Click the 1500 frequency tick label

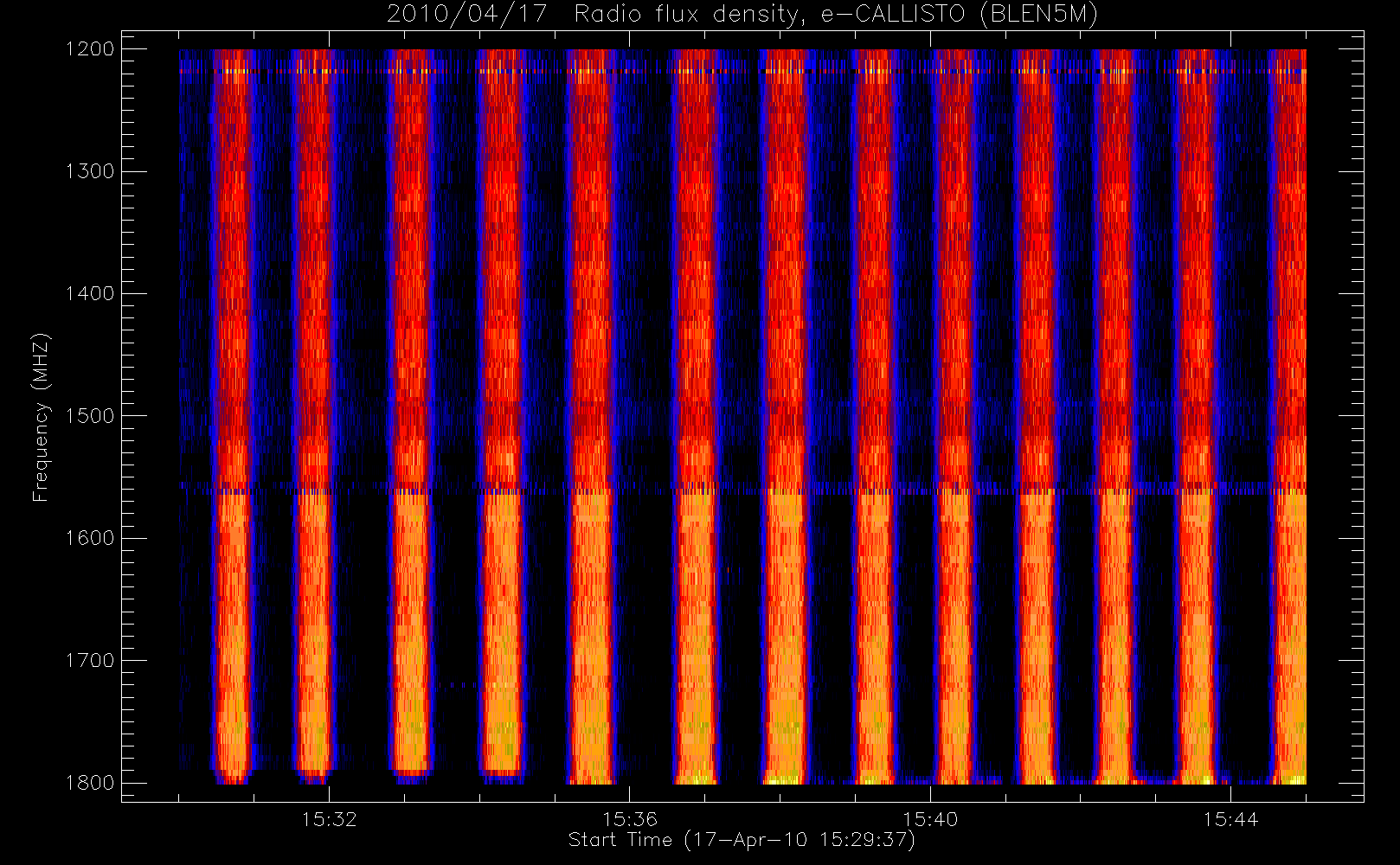pyautogui.click(x=90, y=415)
